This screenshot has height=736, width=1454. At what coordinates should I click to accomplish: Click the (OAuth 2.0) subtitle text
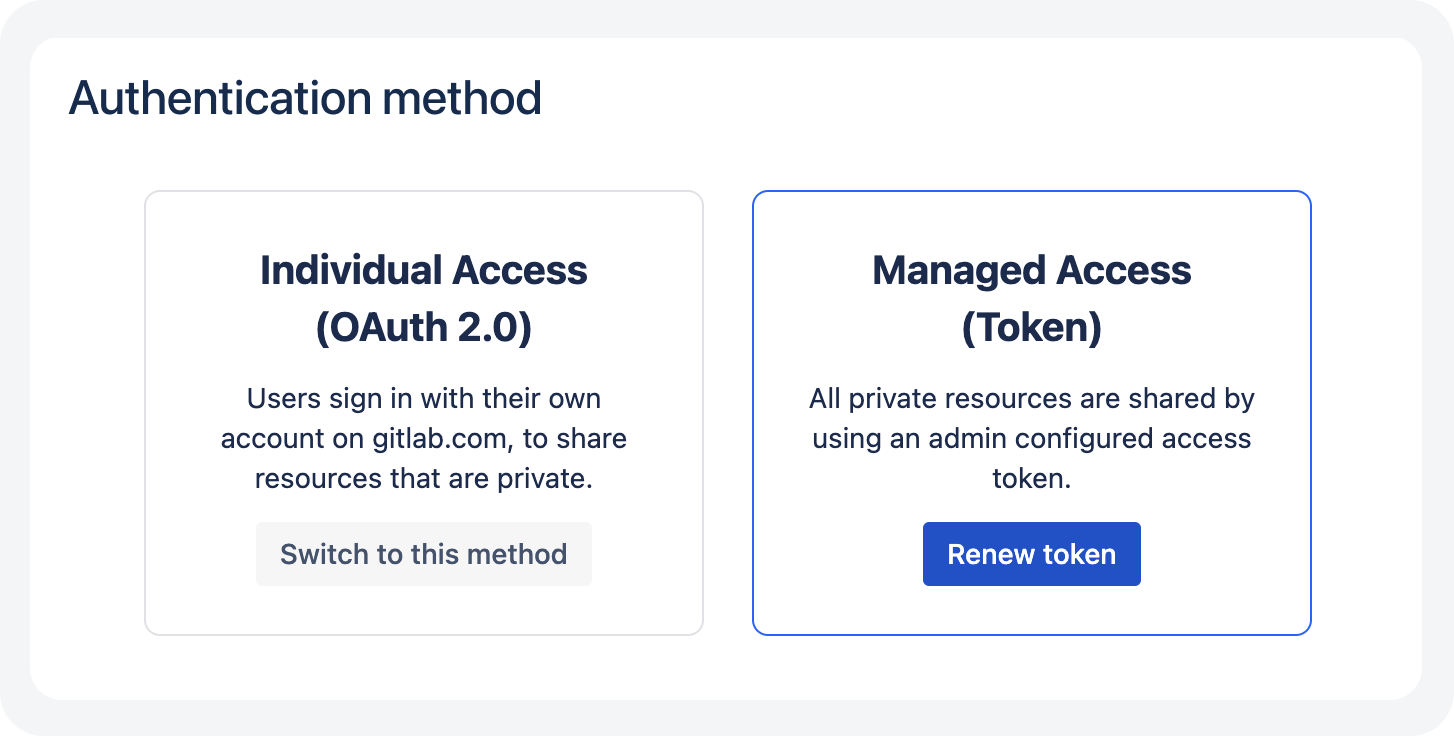click(424, 328)
